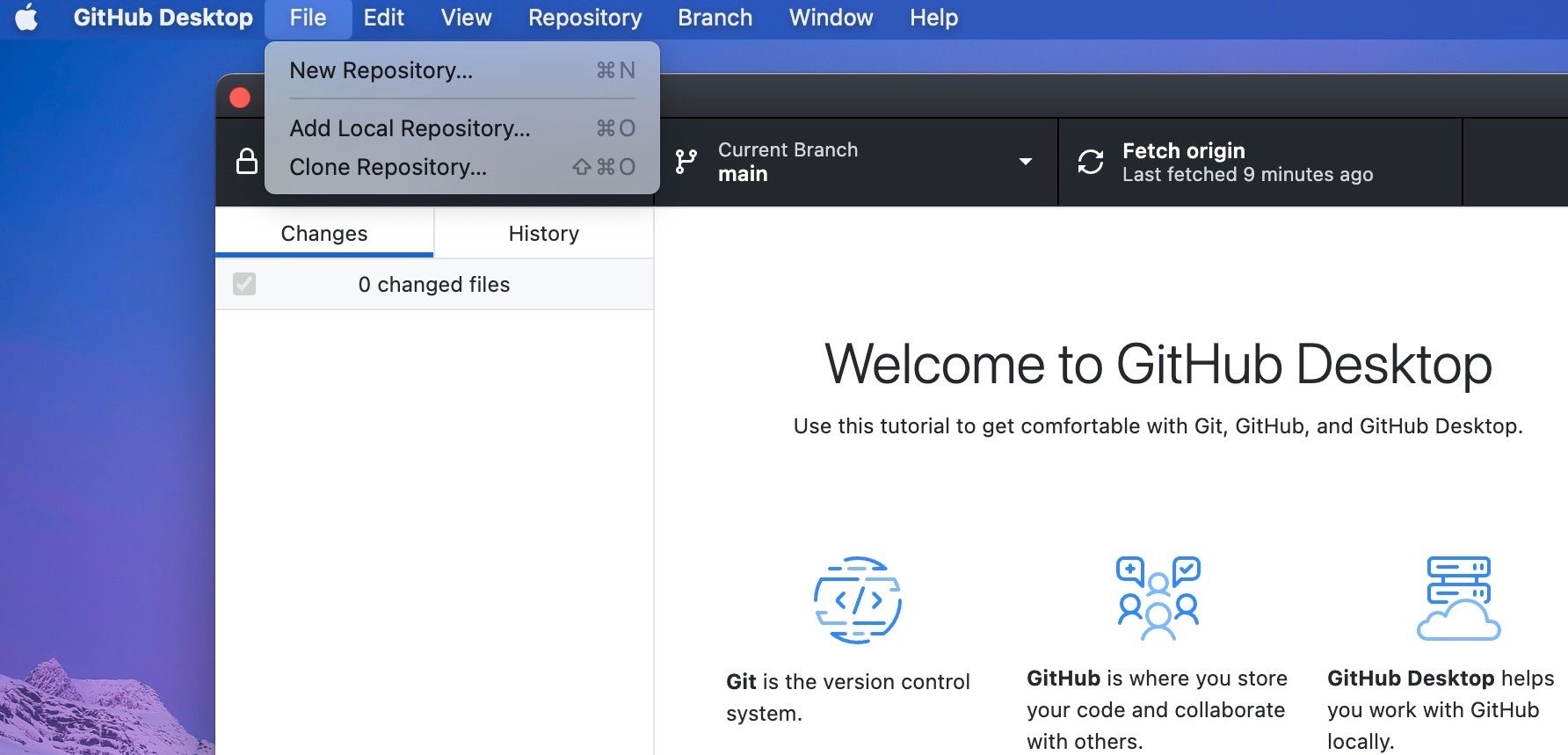Click the Fetch origin button

[1260, 162]
